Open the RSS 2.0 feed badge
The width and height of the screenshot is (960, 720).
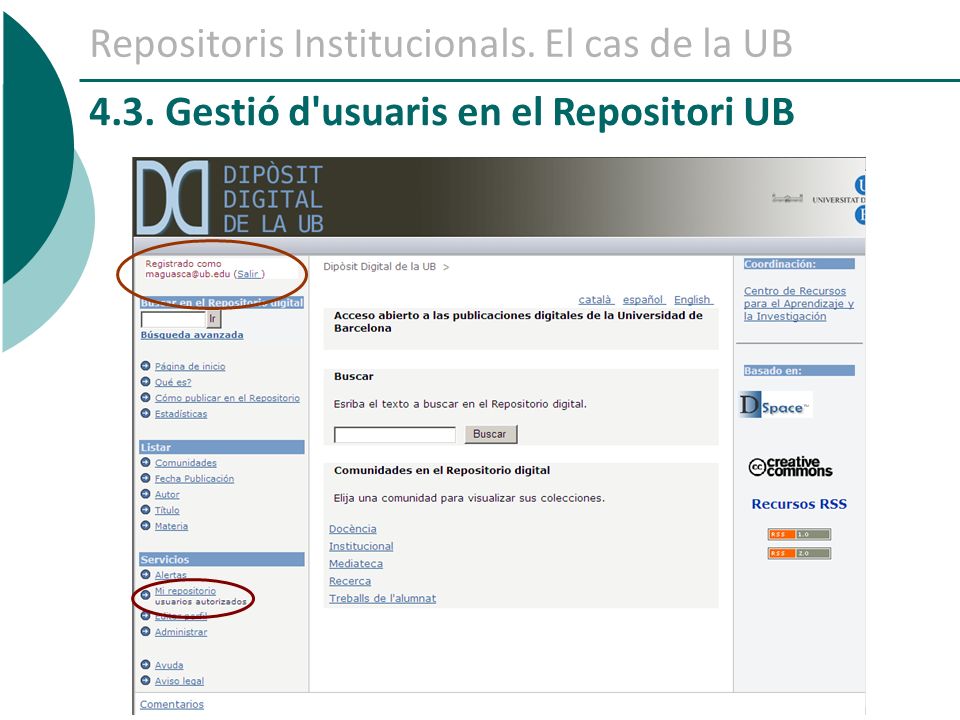pyautogui.click(x=799, y=553)
